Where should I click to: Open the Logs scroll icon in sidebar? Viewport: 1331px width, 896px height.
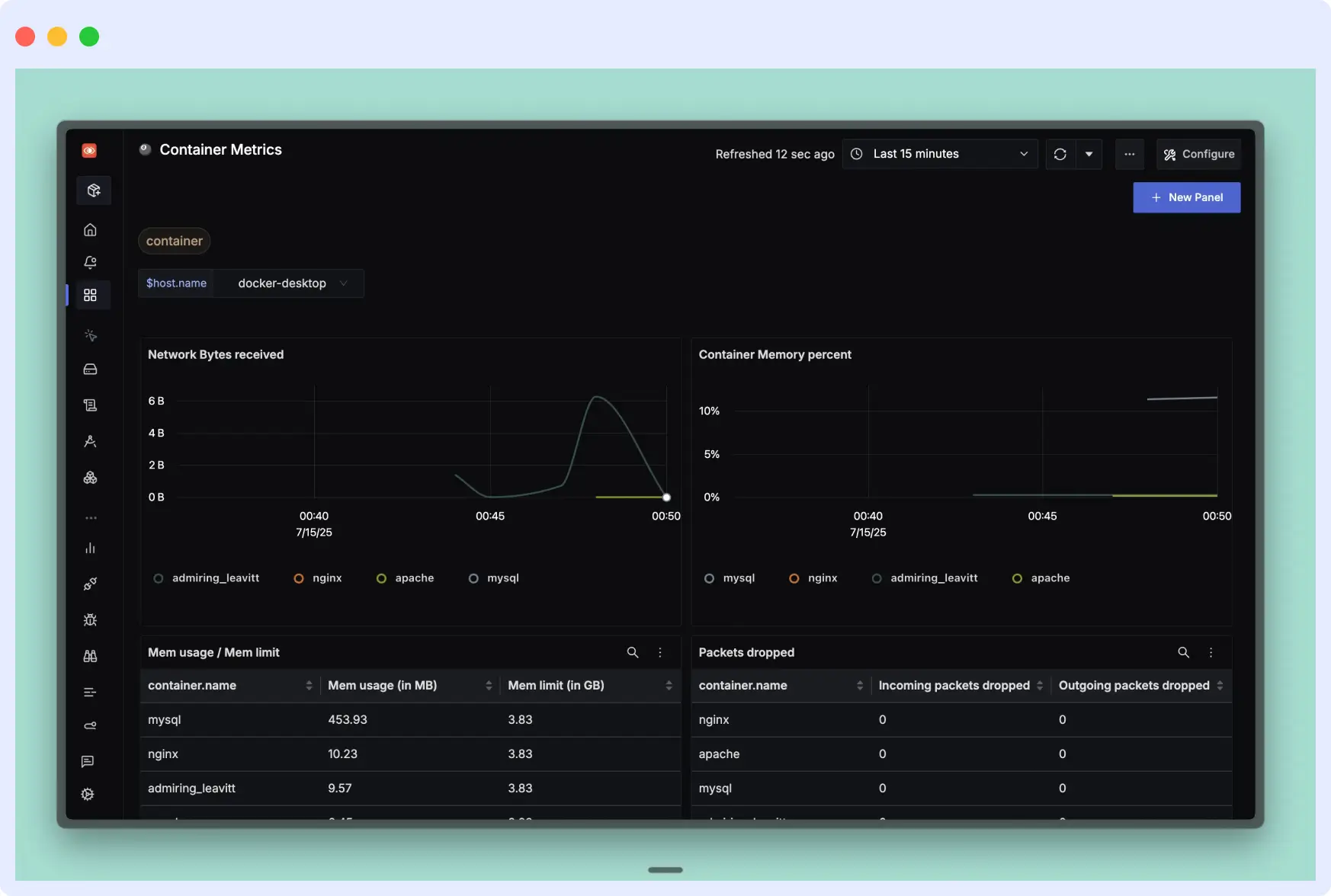[90, 405]
